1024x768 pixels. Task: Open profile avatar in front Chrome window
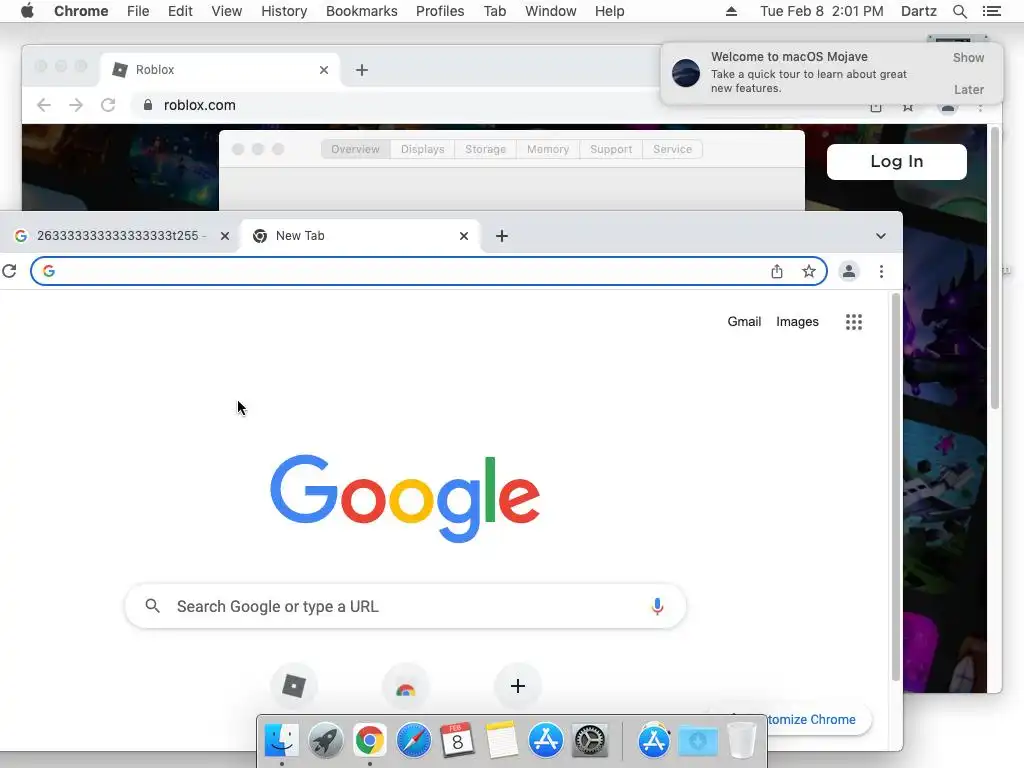848,271
